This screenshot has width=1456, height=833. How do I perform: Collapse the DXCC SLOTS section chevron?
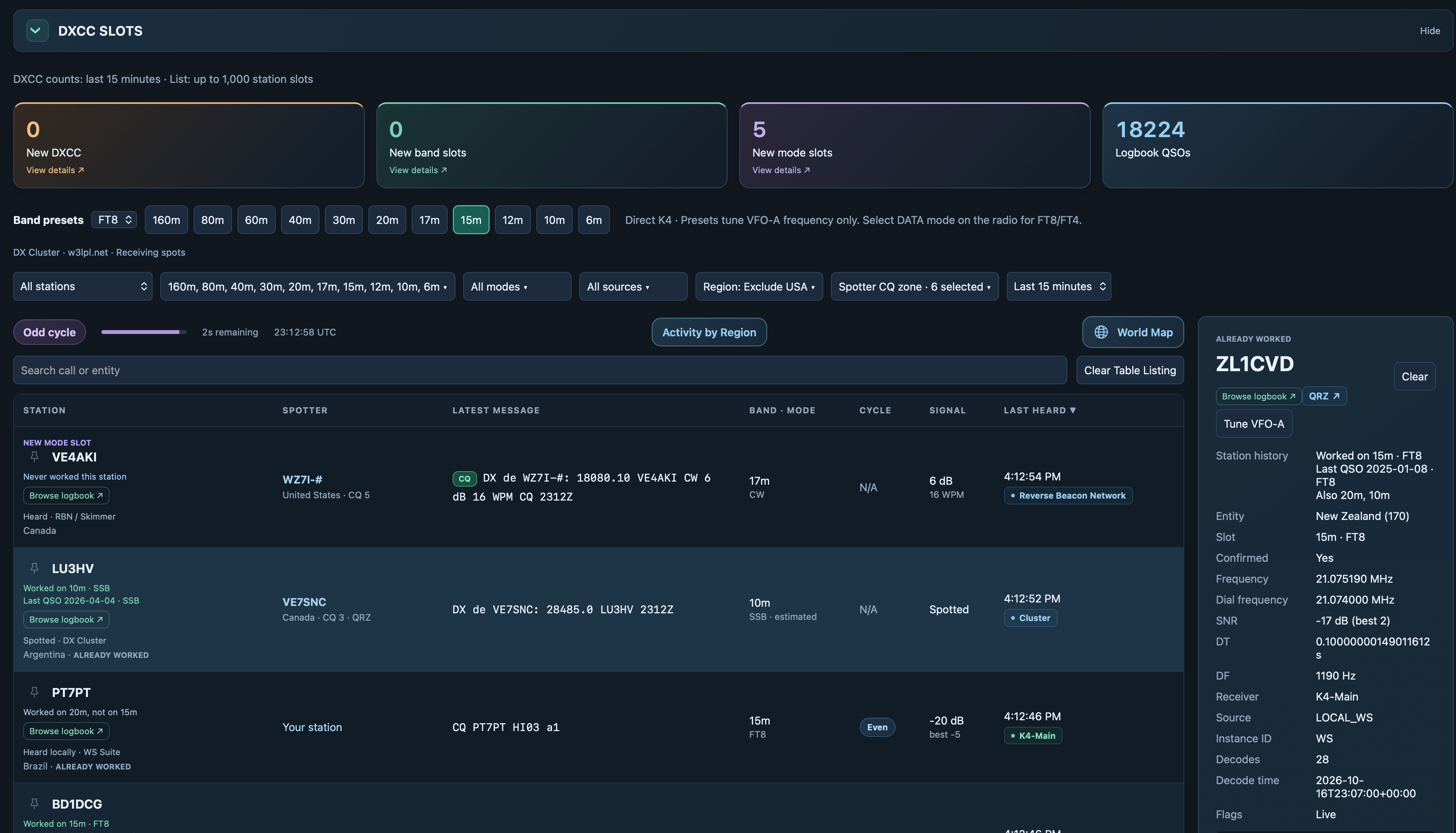coord(36,31)
